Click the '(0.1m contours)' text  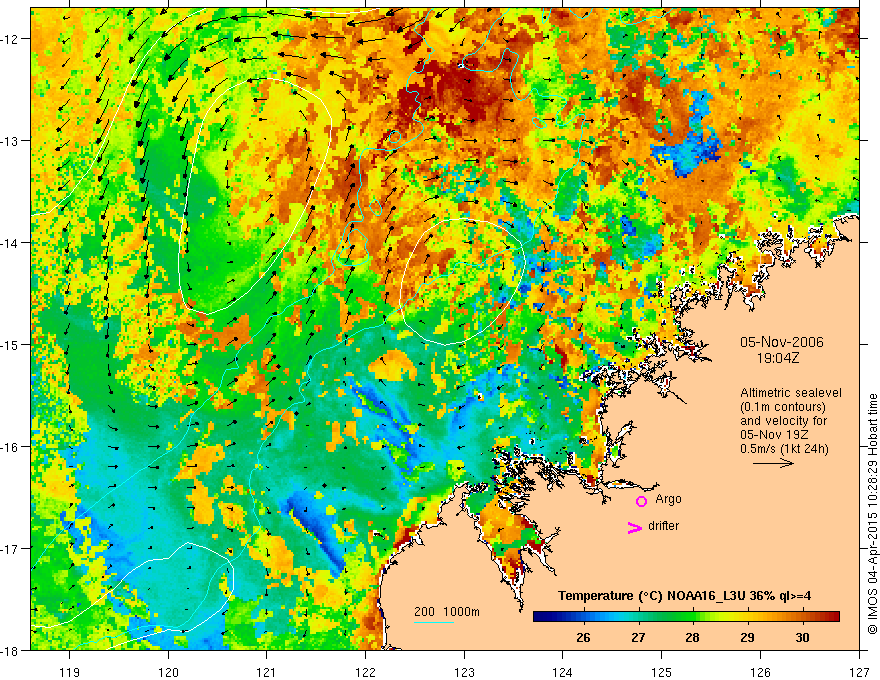coord(783,407)
